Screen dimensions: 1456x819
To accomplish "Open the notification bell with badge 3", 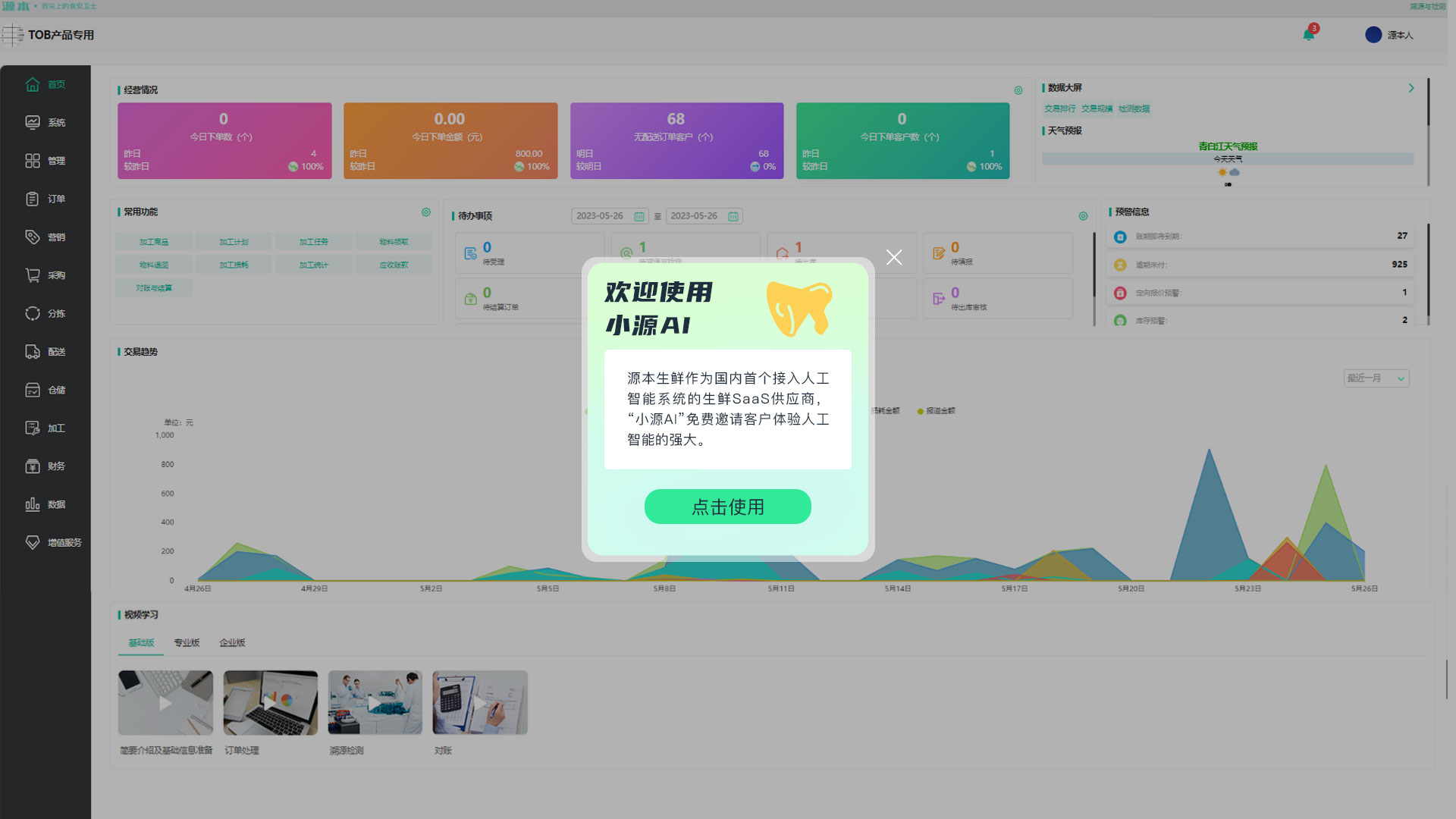I will point(1307,35).
